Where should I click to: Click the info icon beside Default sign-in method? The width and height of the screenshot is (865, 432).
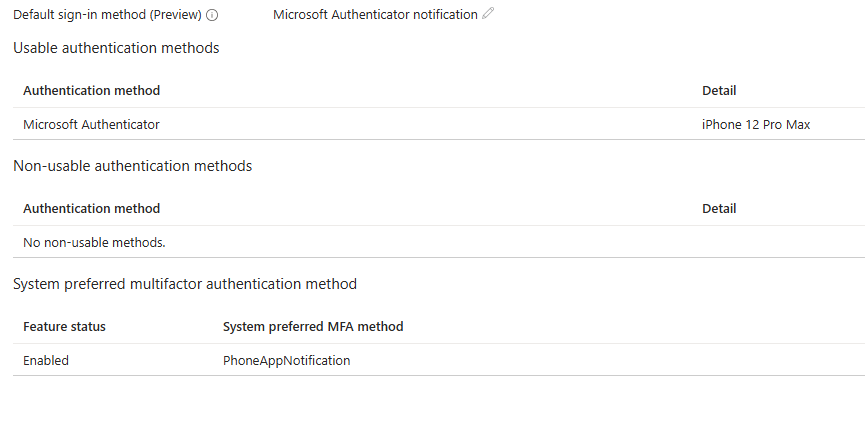212,15
